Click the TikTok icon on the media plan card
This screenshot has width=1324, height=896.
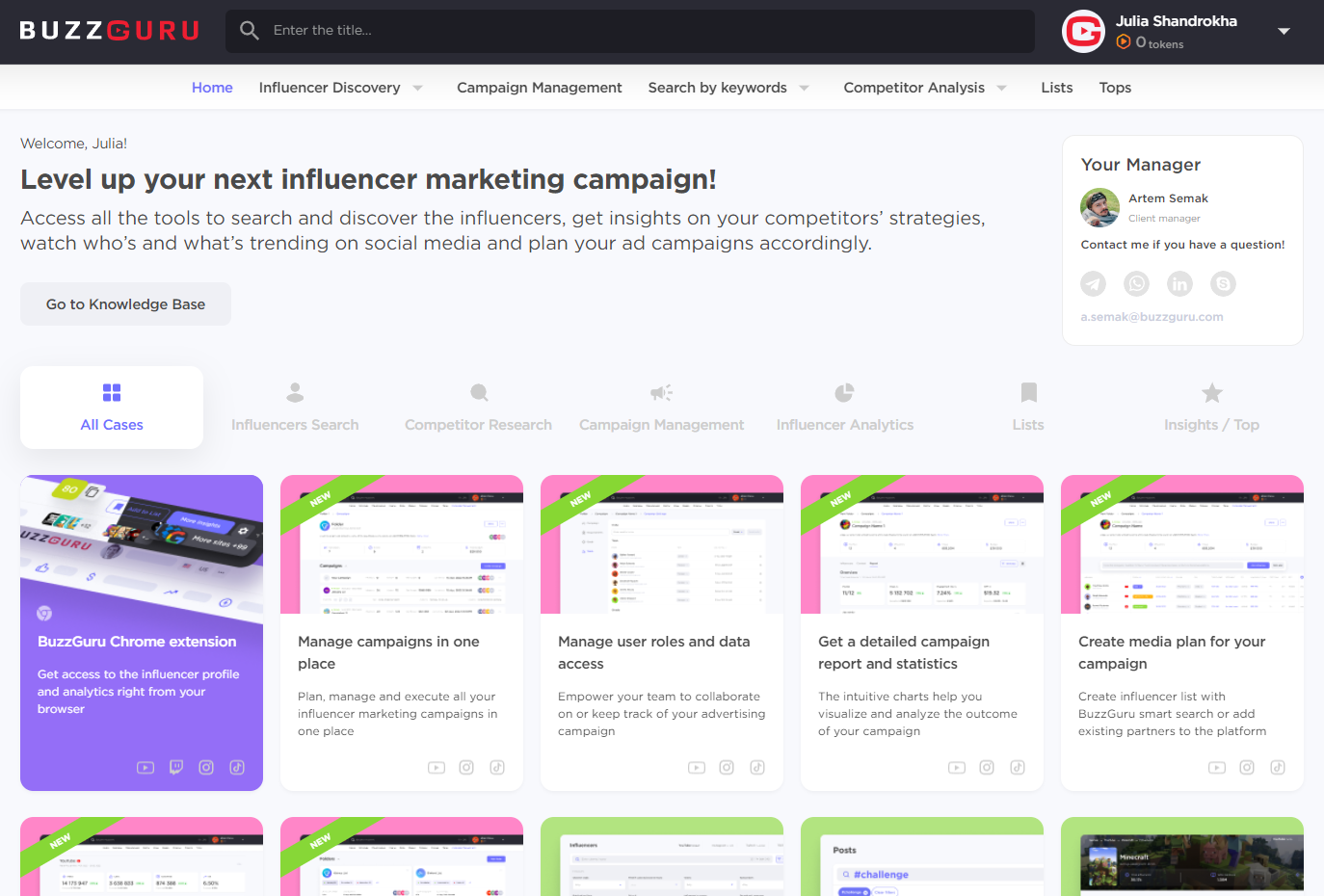click(x=1278, y=768)
